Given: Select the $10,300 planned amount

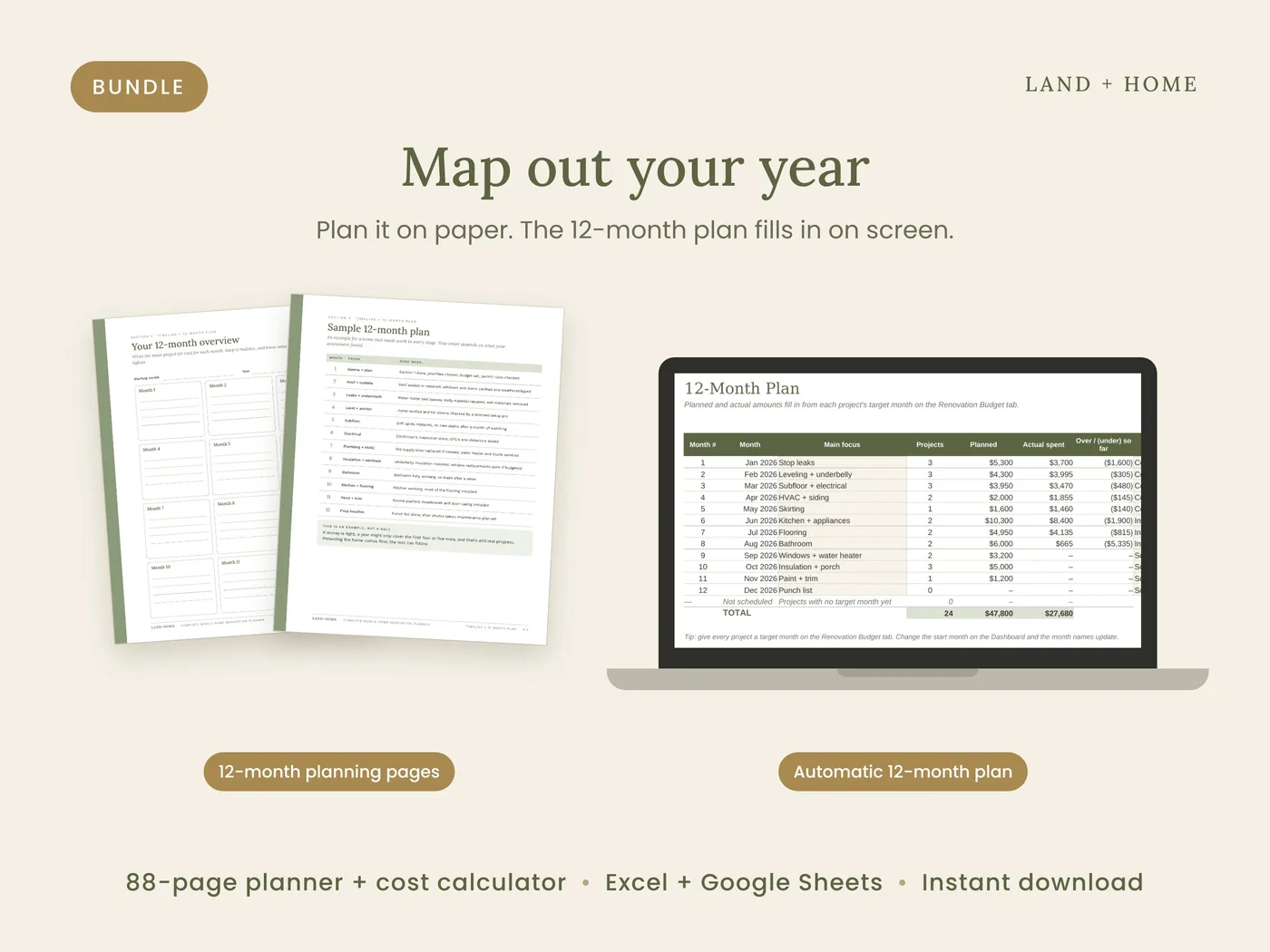Looking at the screenshot, I should pos(999,520).
